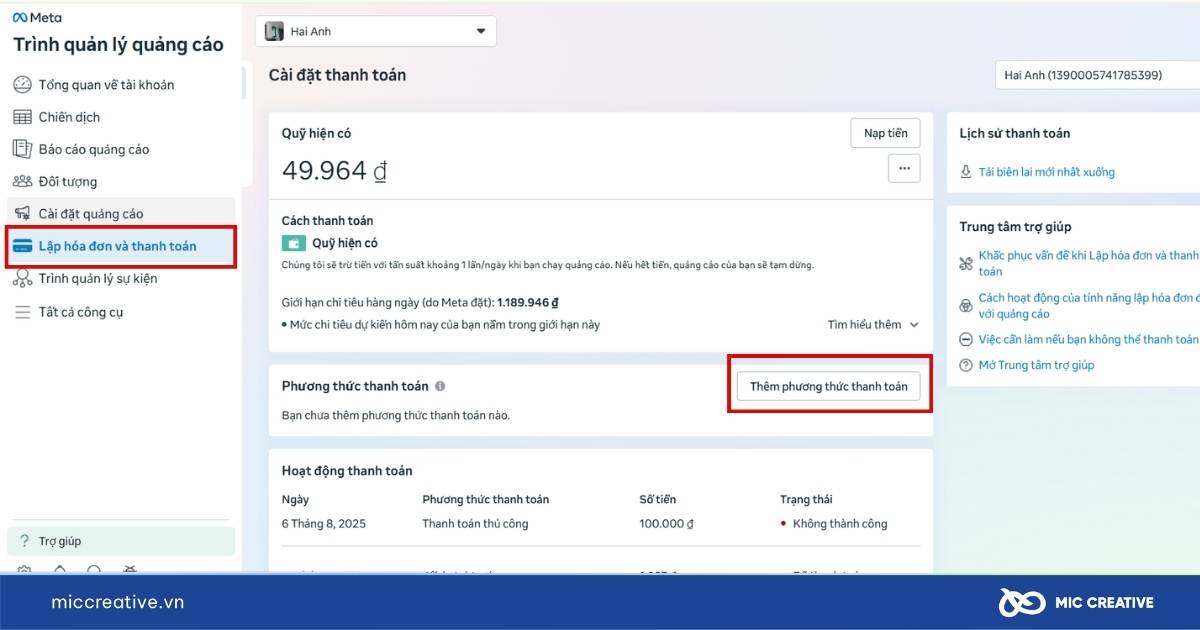Click the 1.189.946 ₫ daily limit value
The image size is (1200, 630).
(528, 302)
